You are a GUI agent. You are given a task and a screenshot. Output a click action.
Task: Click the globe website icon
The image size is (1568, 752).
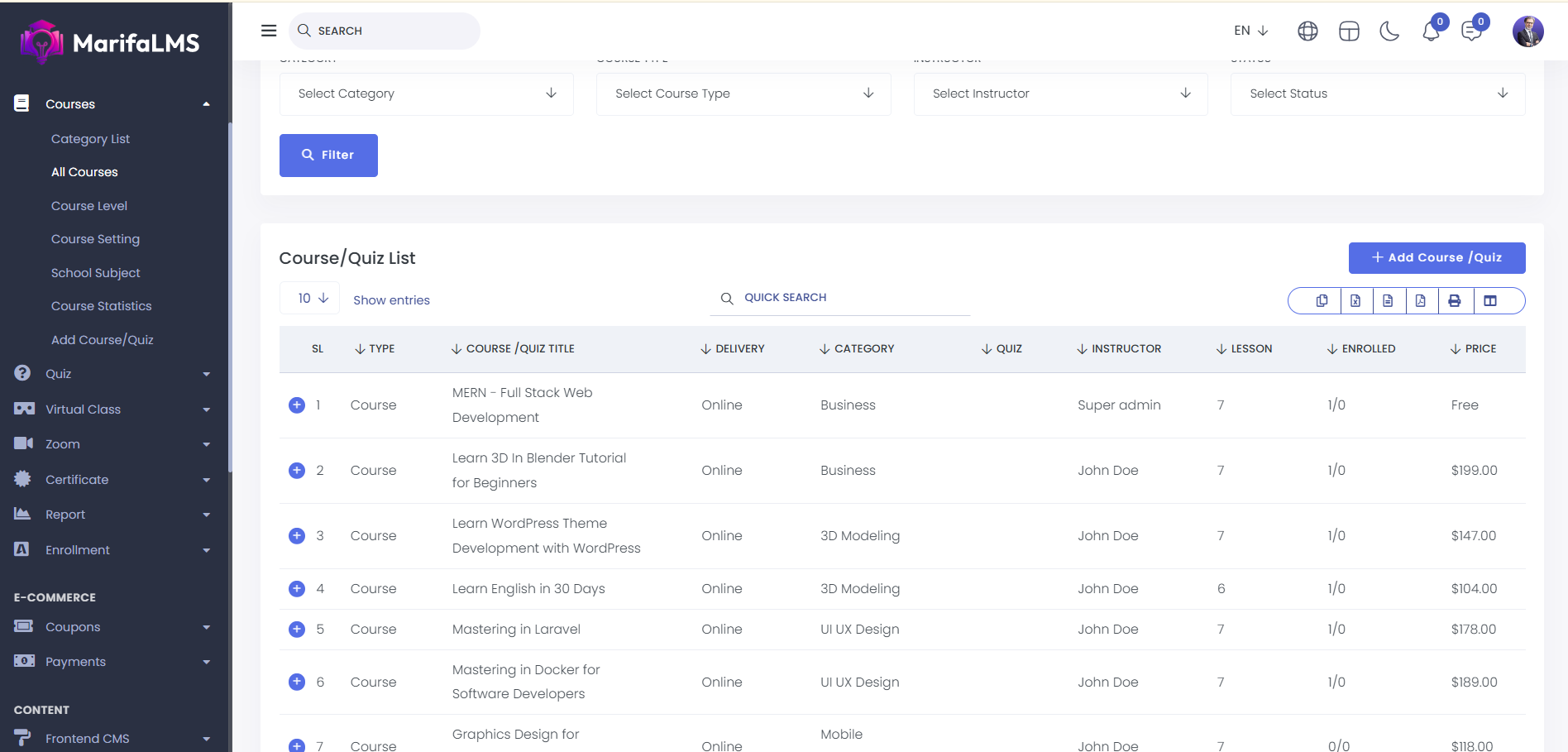point(1307,31)
